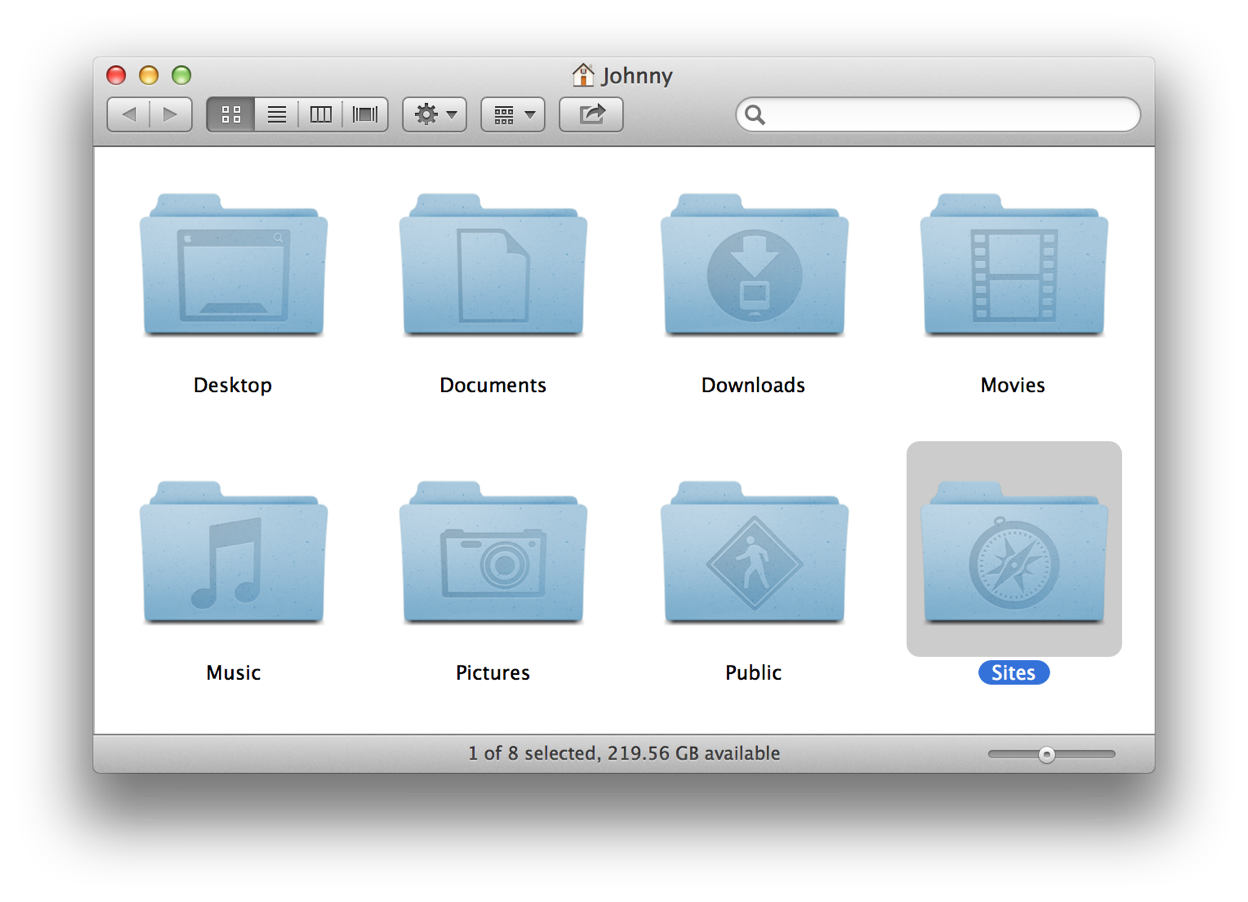The width and height of the screenshot is (1248, 902).
Task: Open the Public folder
Action: 753,552
